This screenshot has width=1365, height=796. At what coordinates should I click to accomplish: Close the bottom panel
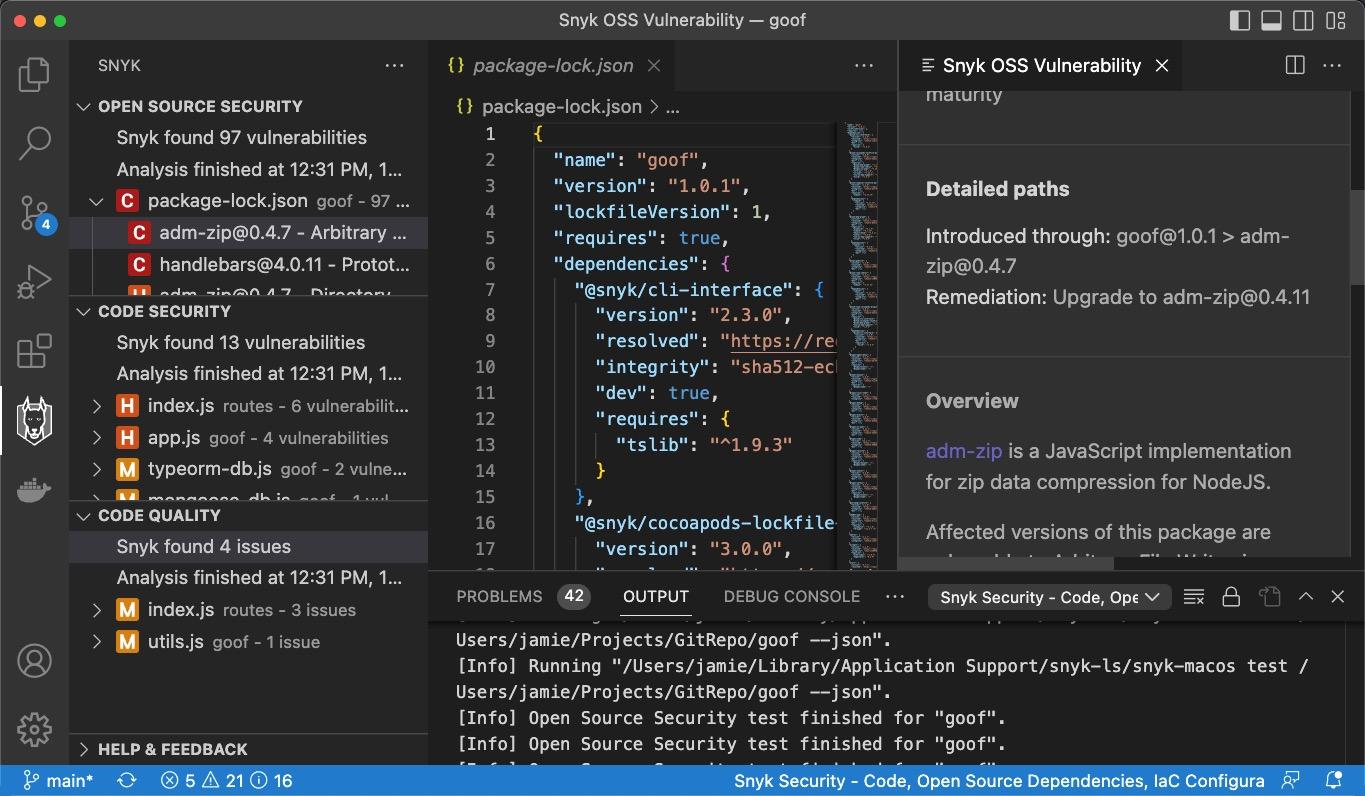tap(1338, 597)
